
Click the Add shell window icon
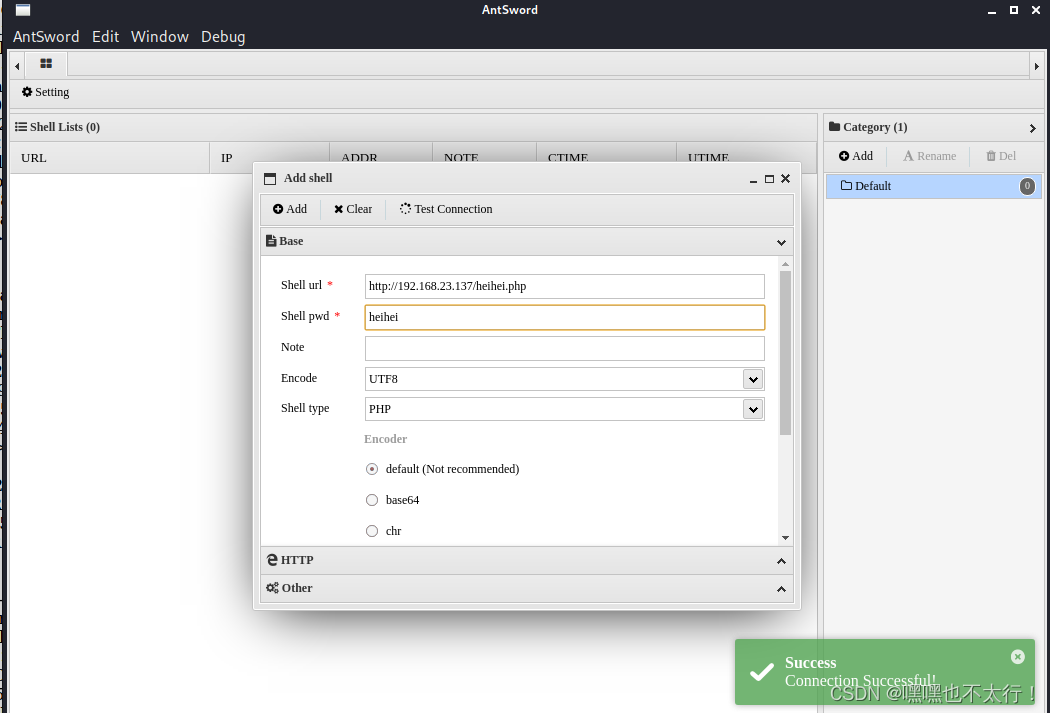point(270,179)
